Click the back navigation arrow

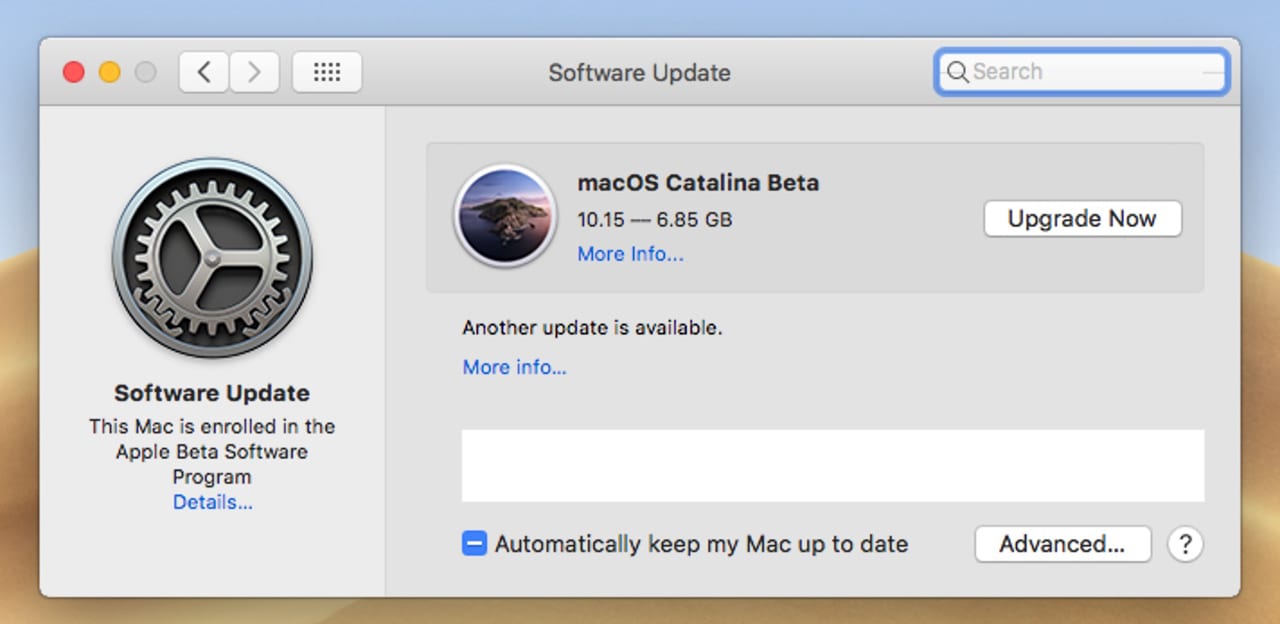203,71
